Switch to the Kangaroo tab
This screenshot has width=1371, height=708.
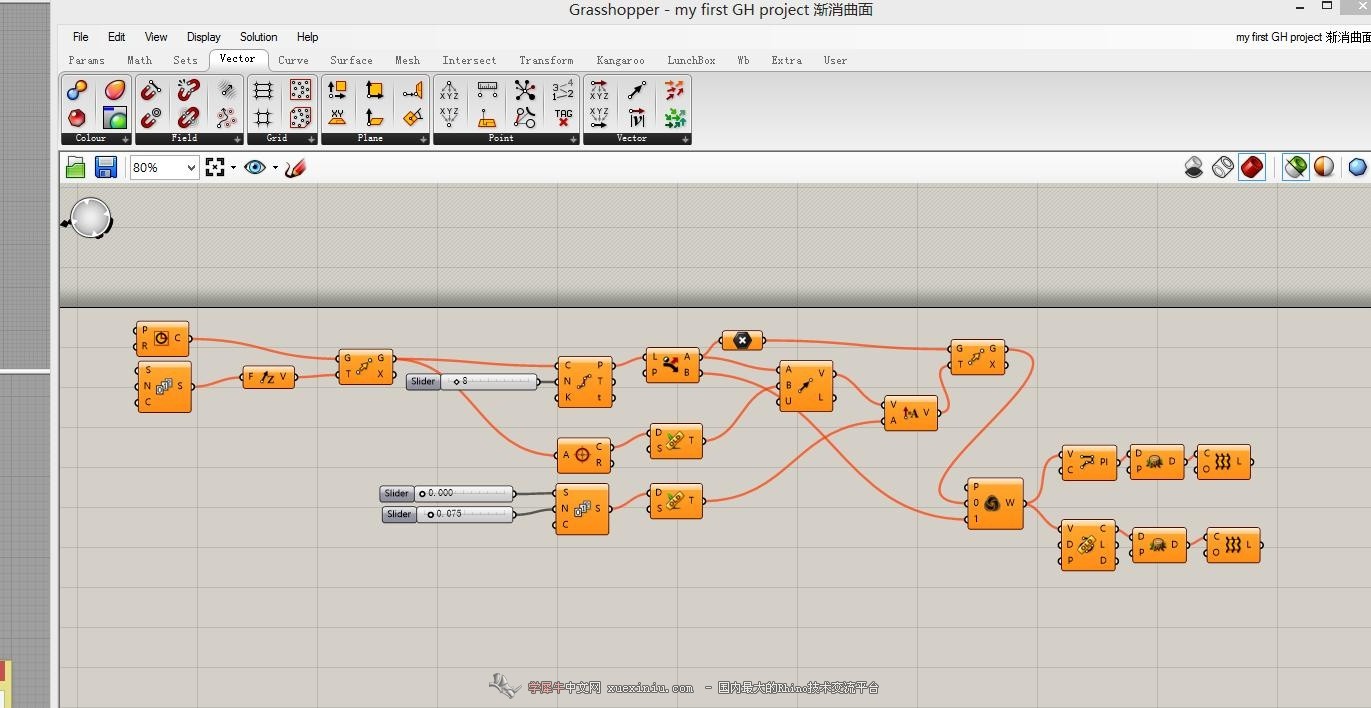coord(620,60)
